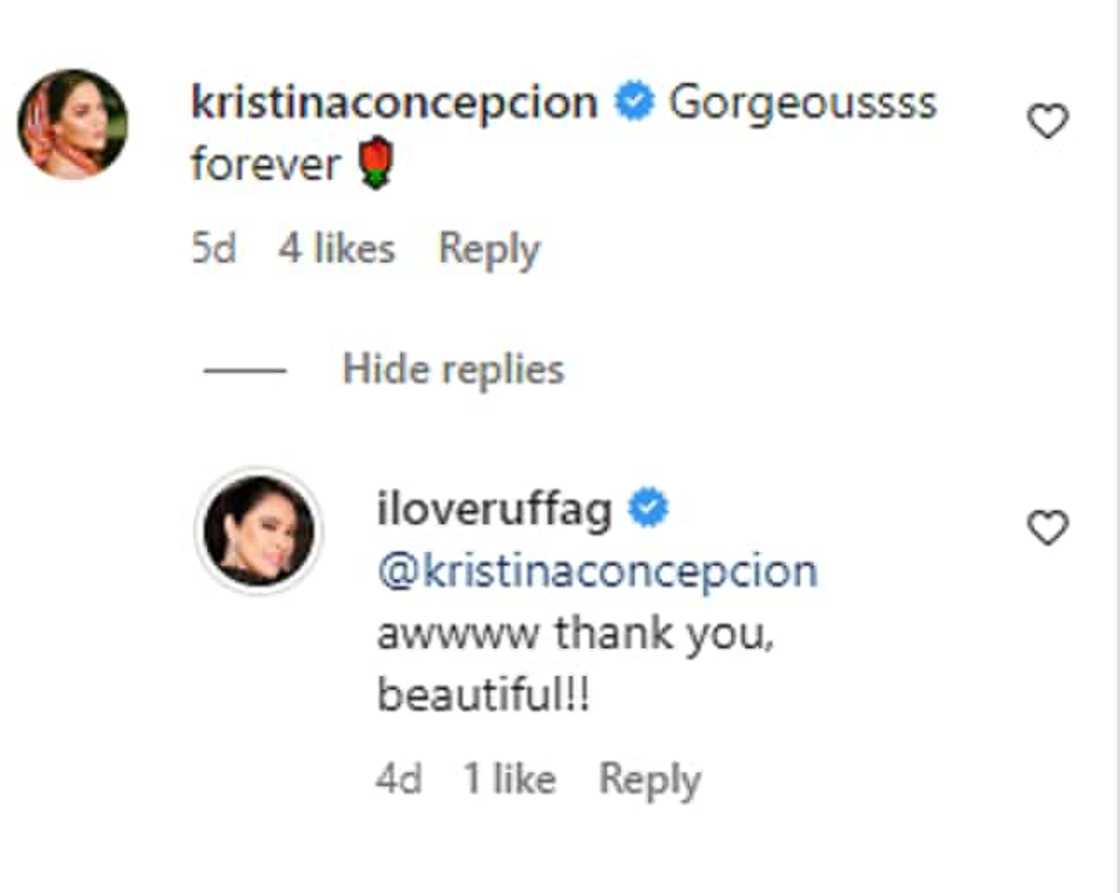The height and width of the screenshot is (893, 1120).
Task: Click the 5d timestamp on first comment
Action: 213,249
